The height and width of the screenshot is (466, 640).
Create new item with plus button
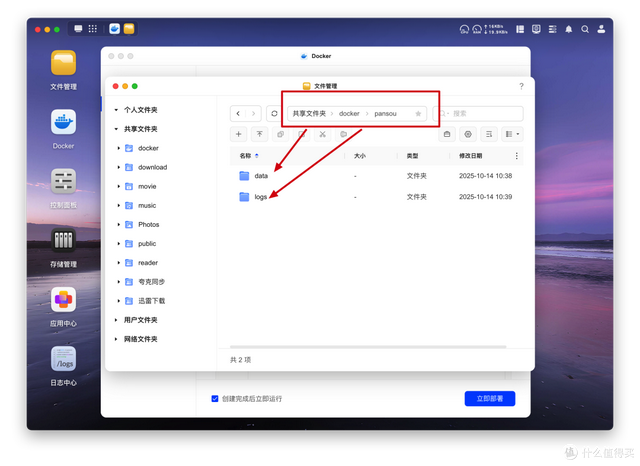(x=238, y=134)
